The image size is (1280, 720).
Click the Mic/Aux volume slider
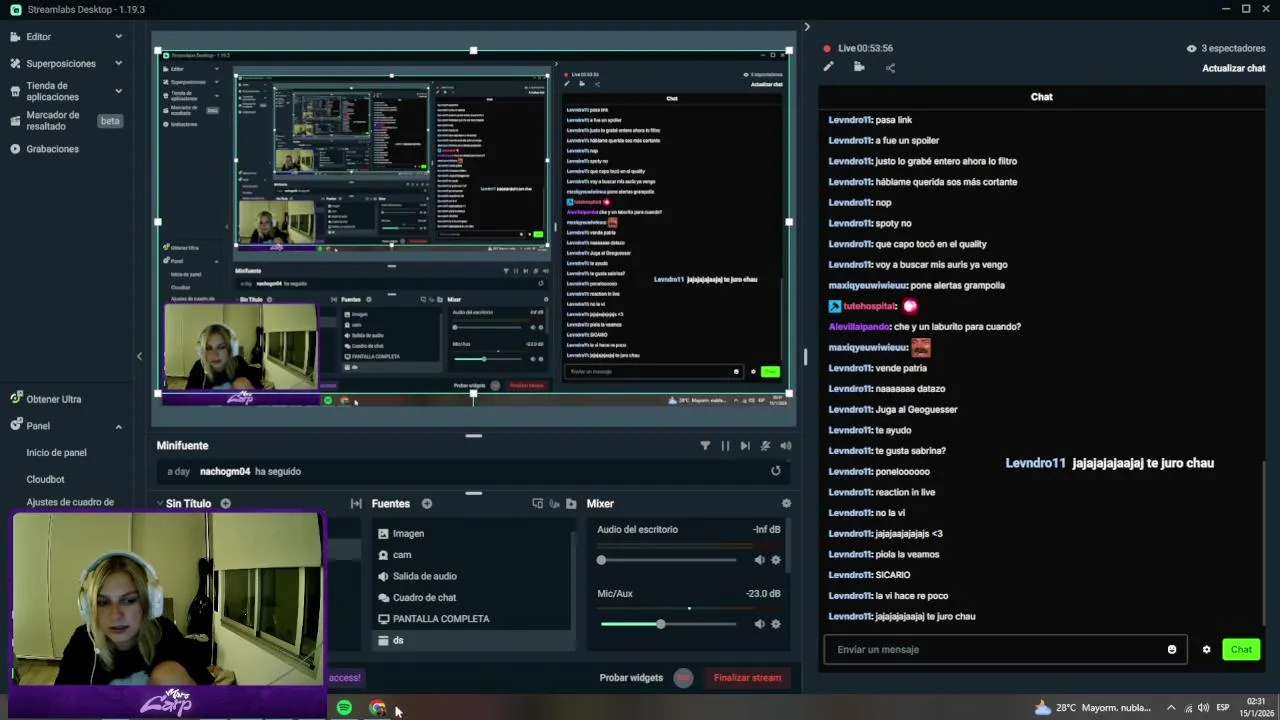point(668,624)
